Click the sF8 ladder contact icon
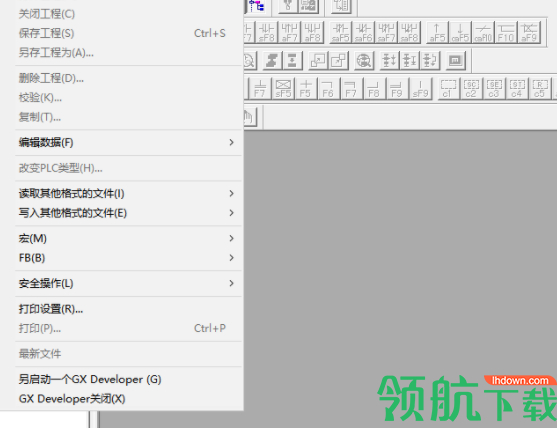This screenshot has width=557, height=428. (x=267, y=32)
